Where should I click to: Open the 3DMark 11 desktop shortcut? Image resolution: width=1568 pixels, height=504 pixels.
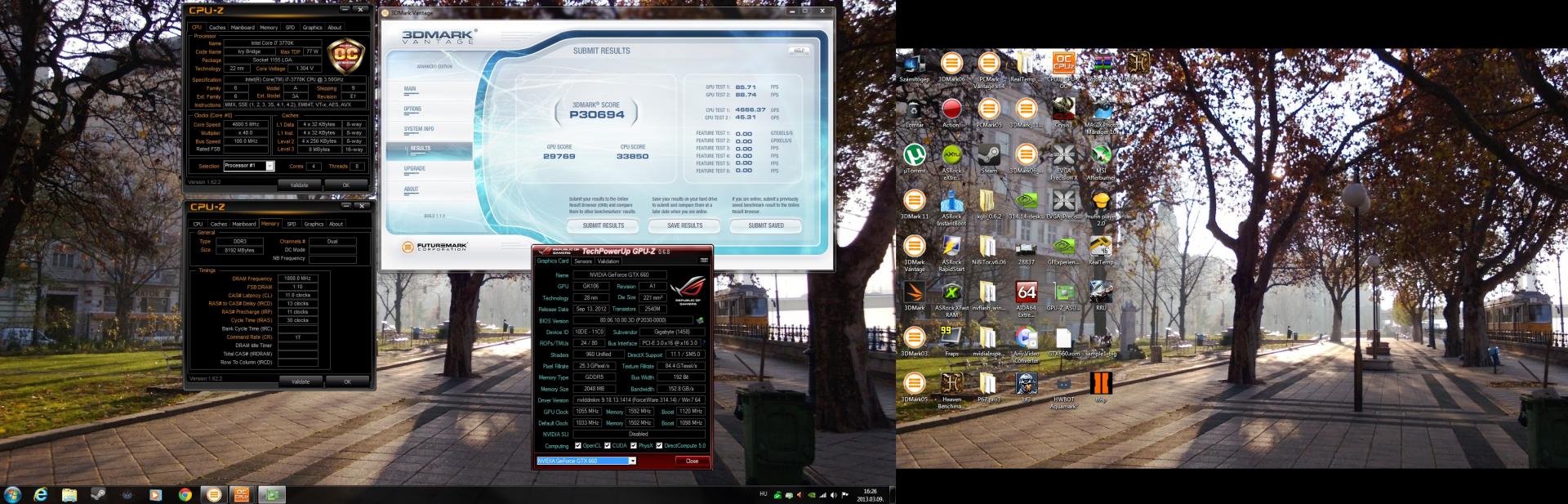coord(914,204)
